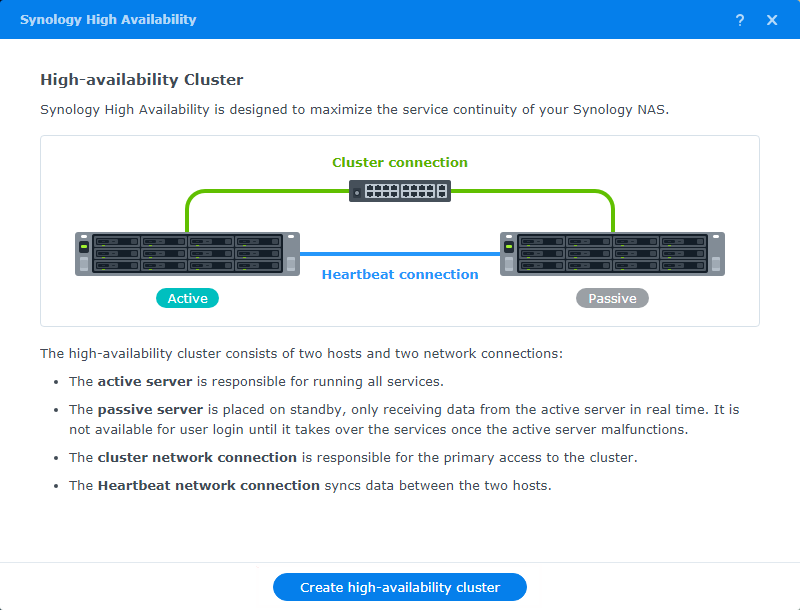Click the gray Passive badge
The width and height of the screenshot is (800, 610).
tap(612, 298)
